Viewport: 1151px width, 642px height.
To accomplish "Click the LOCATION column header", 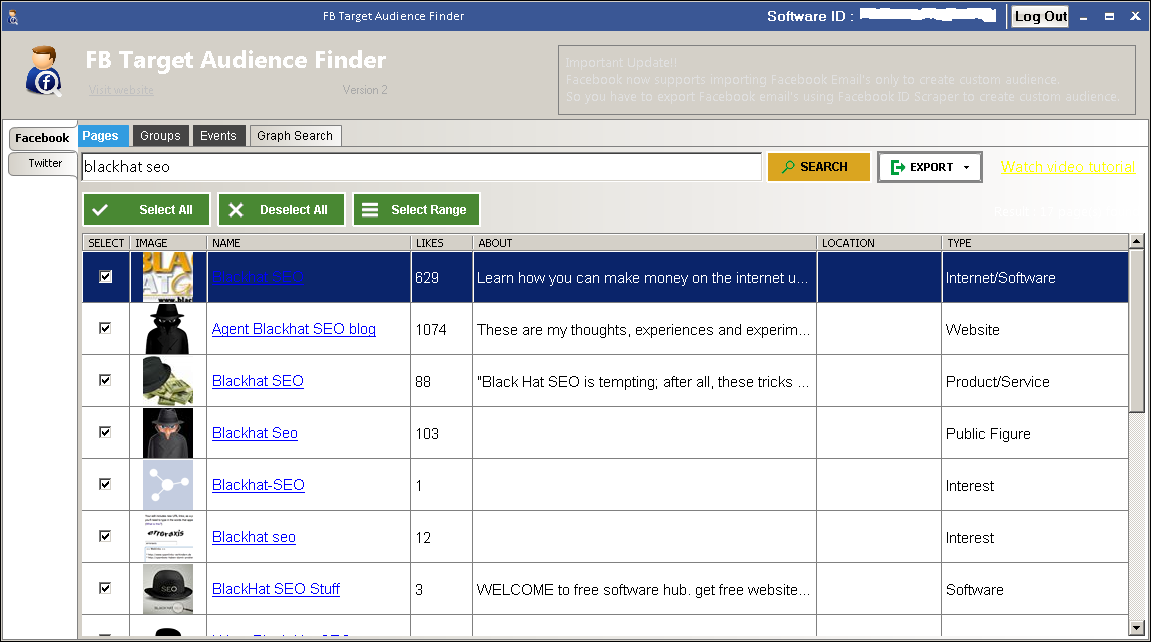I will [x=879, y=243].
